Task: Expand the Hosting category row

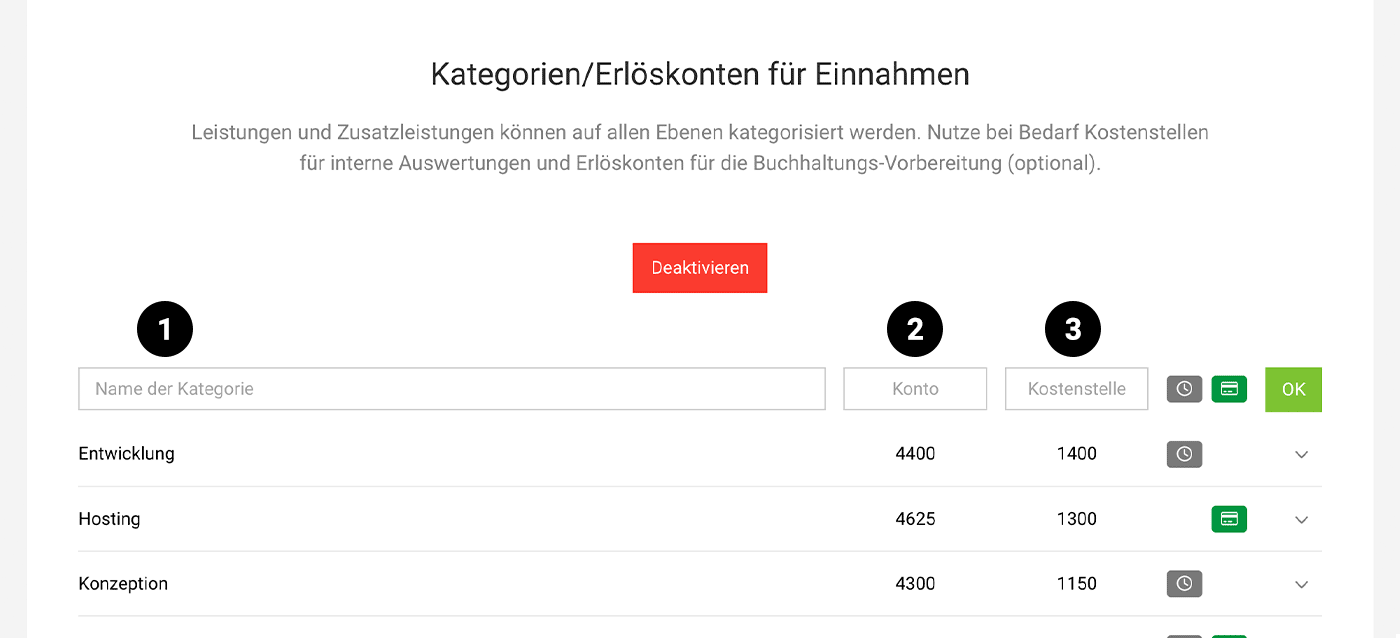Action: (x=1301, y=519)
